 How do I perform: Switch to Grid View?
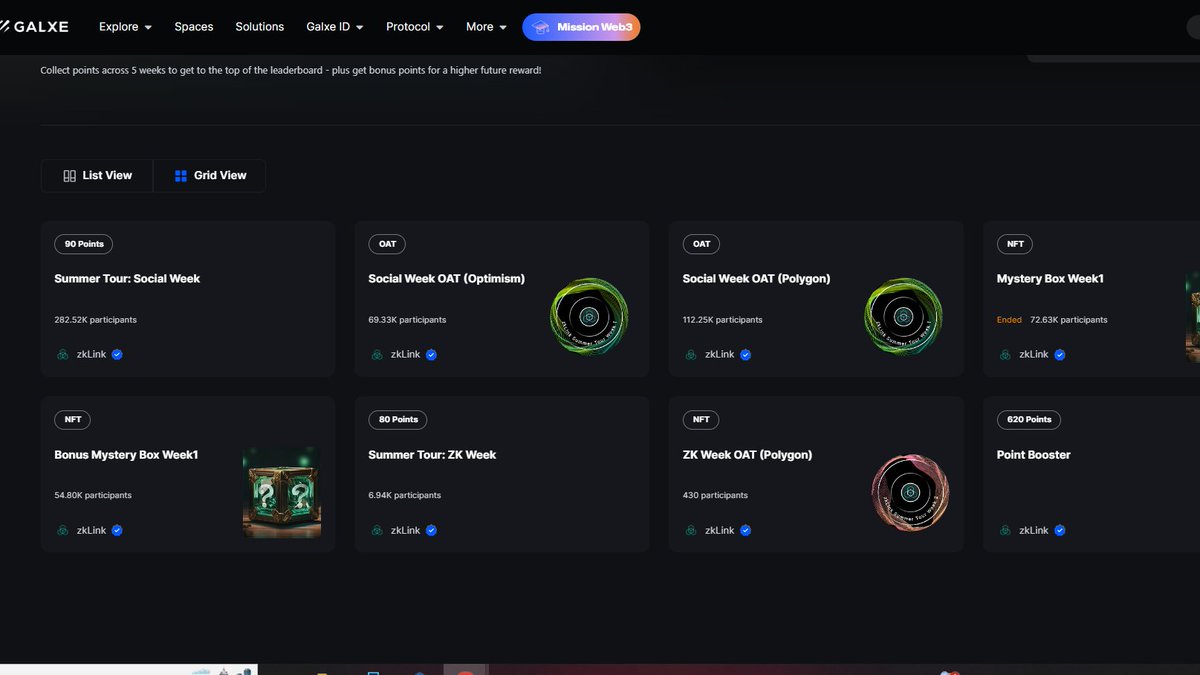pyautogui.click(x=209, y=176)
